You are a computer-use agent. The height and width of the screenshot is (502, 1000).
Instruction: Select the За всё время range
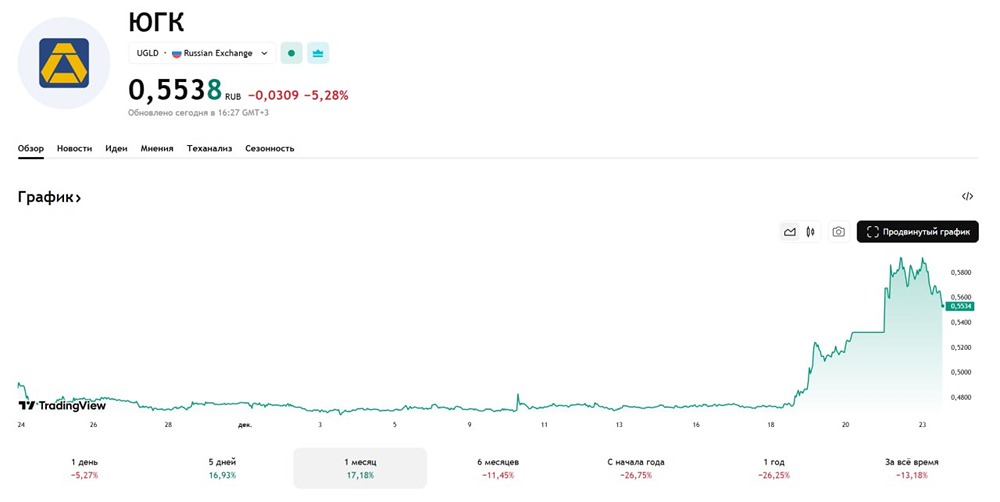click(x=911, y=468)
